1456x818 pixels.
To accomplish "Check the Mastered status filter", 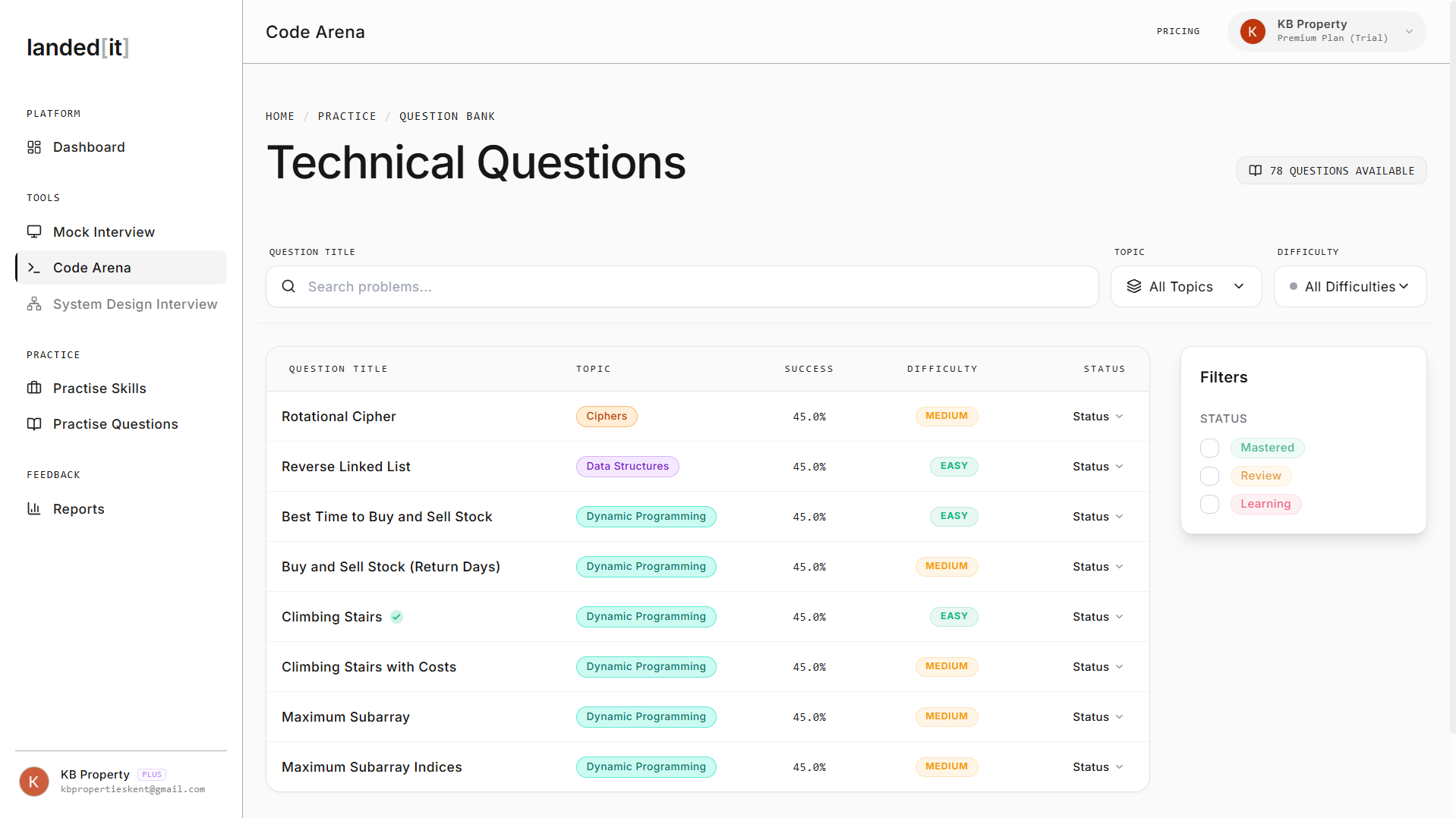I will coord(1209,448).
